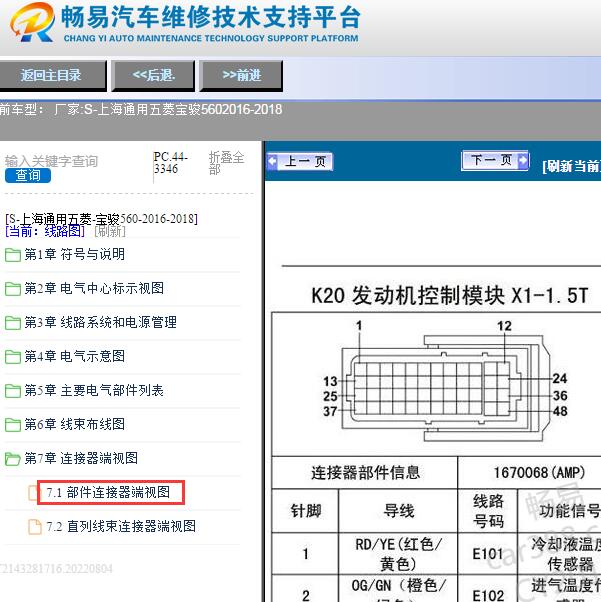The height and width of the screenshot is (602, 601).
Task: Click folder icon of 第3章 线路系统和电源管理
Action: [x=13, y=322]
